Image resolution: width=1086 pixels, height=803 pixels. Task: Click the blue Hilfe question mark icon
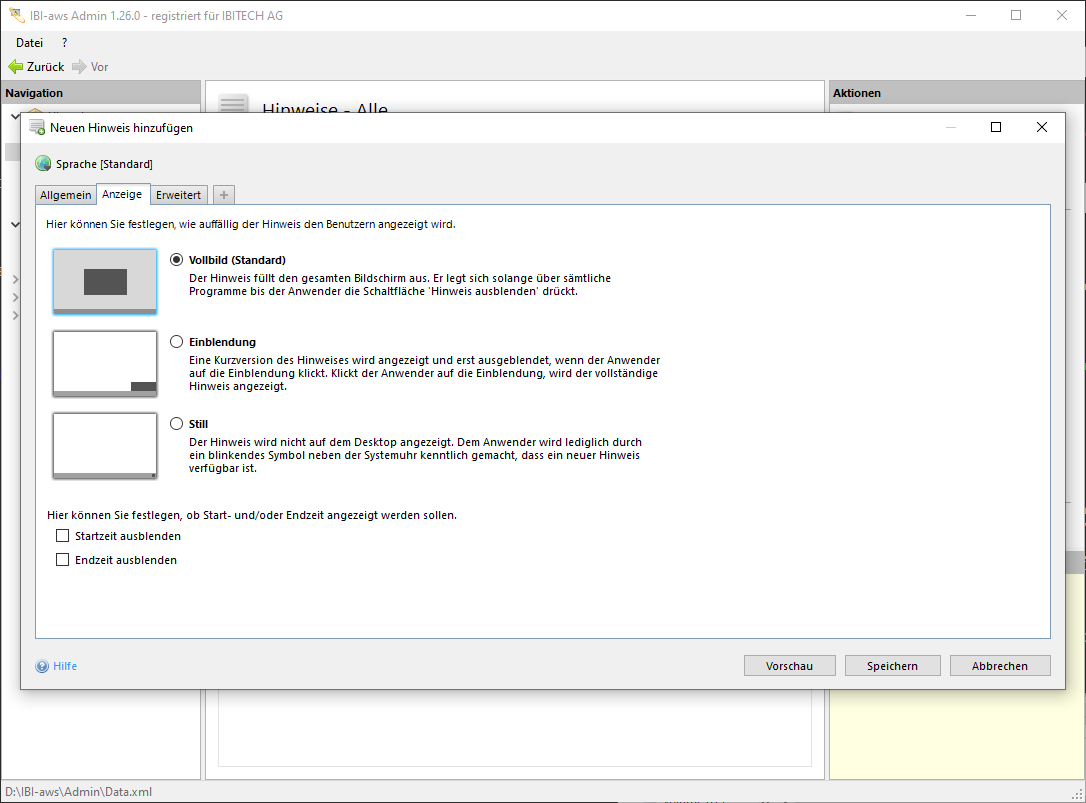coord(42,666)
